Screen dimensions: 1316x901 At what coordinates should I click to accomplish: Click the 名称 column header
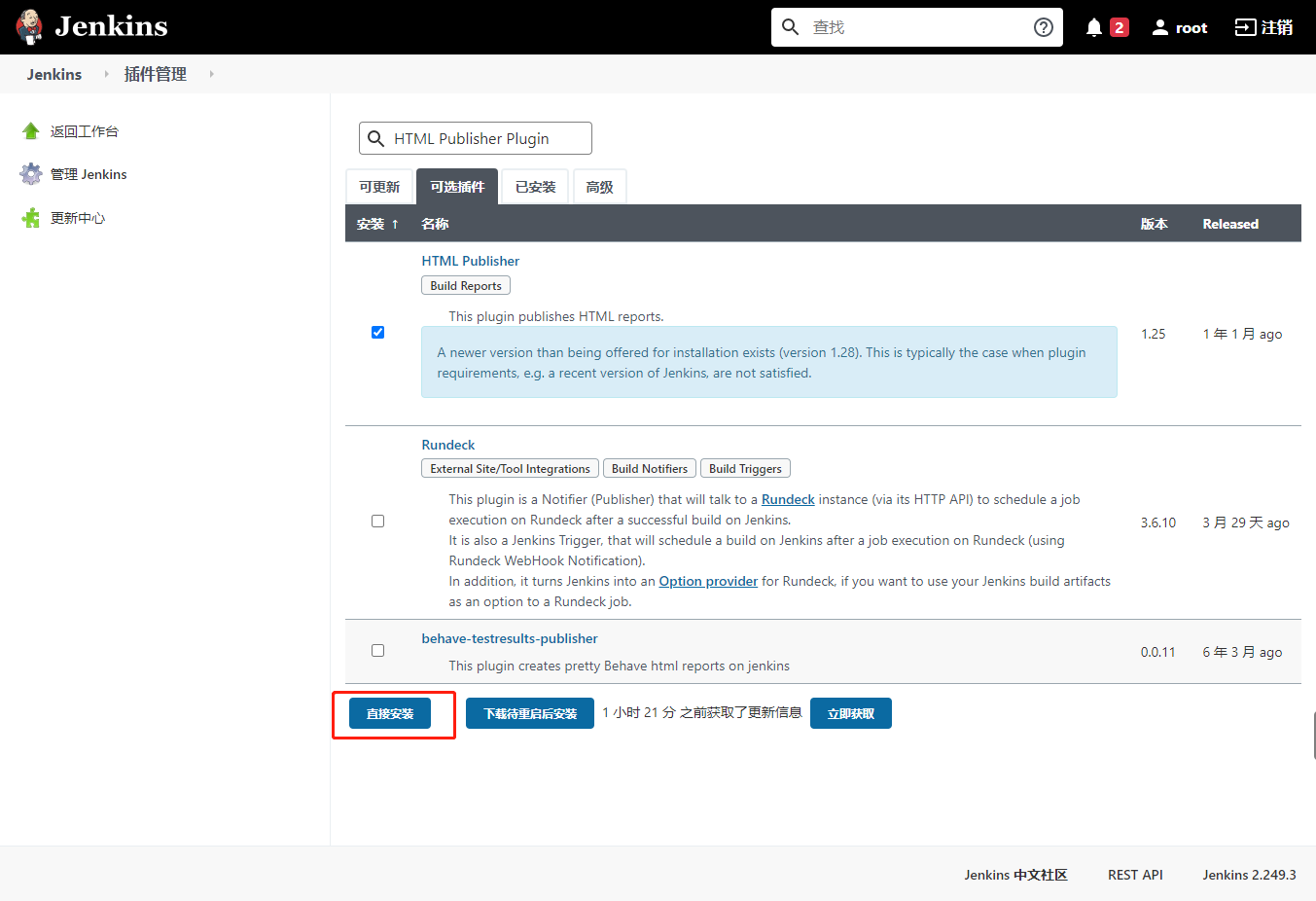pyautogui.click(x=435, y=224)
